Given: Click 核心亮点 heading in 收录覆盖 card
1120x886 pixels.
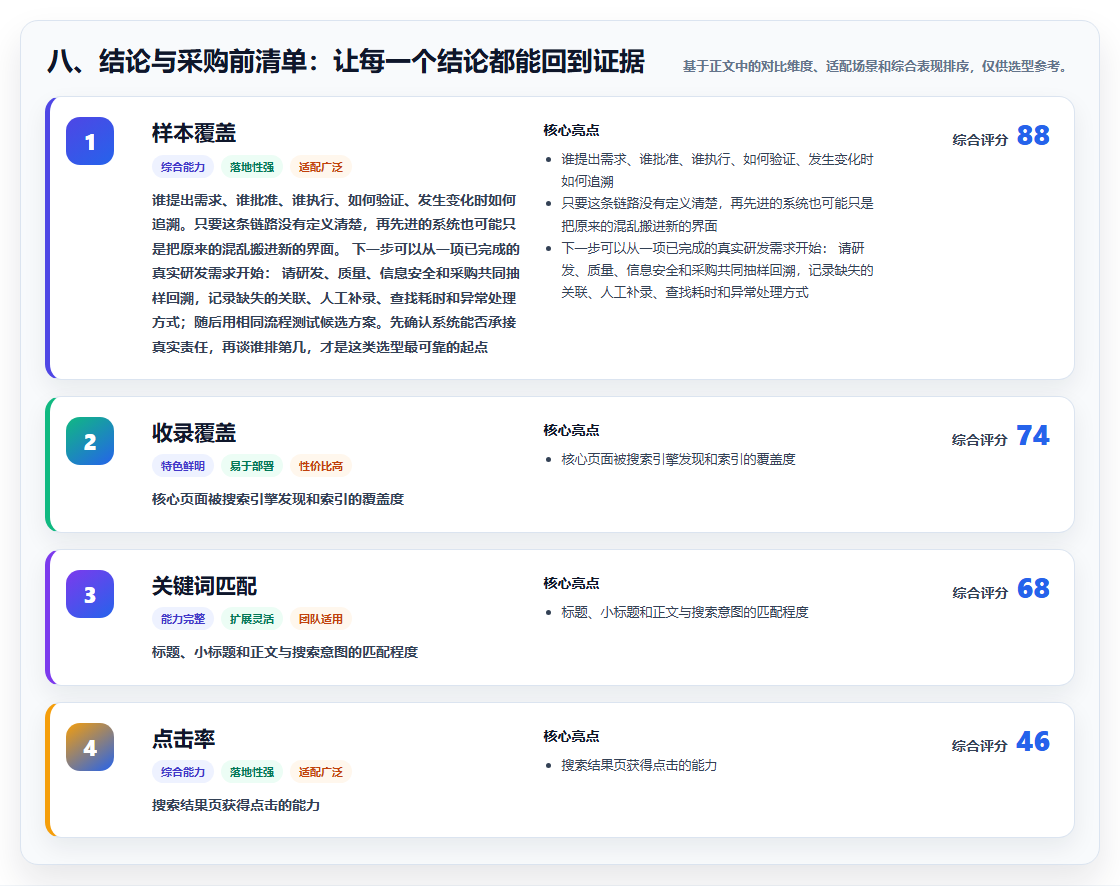Looking at the screenshot, I should [x=571, y=430].
